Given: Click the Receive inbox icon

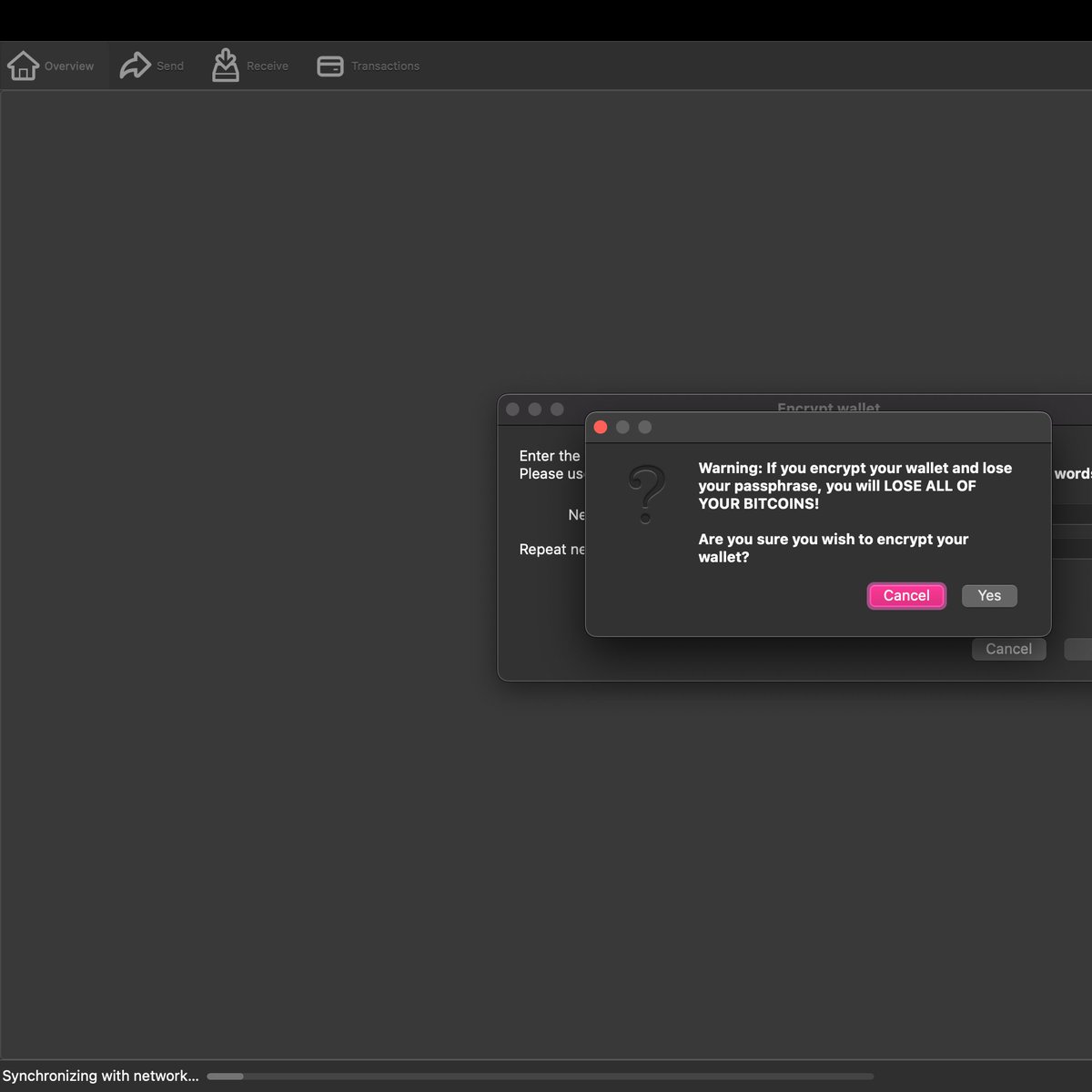Looking at the screenshot, I should point(226,66).
